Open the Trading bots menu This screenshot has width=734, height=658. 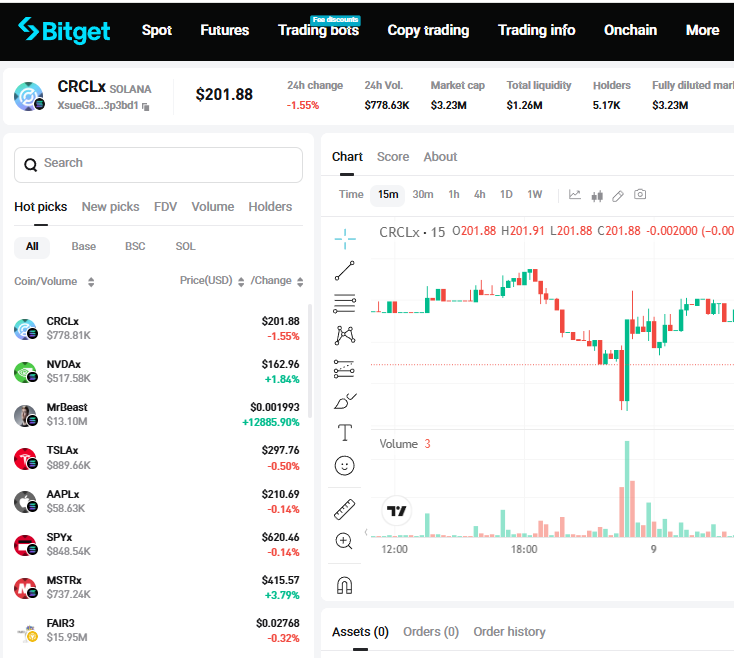(x=318, y=30)
